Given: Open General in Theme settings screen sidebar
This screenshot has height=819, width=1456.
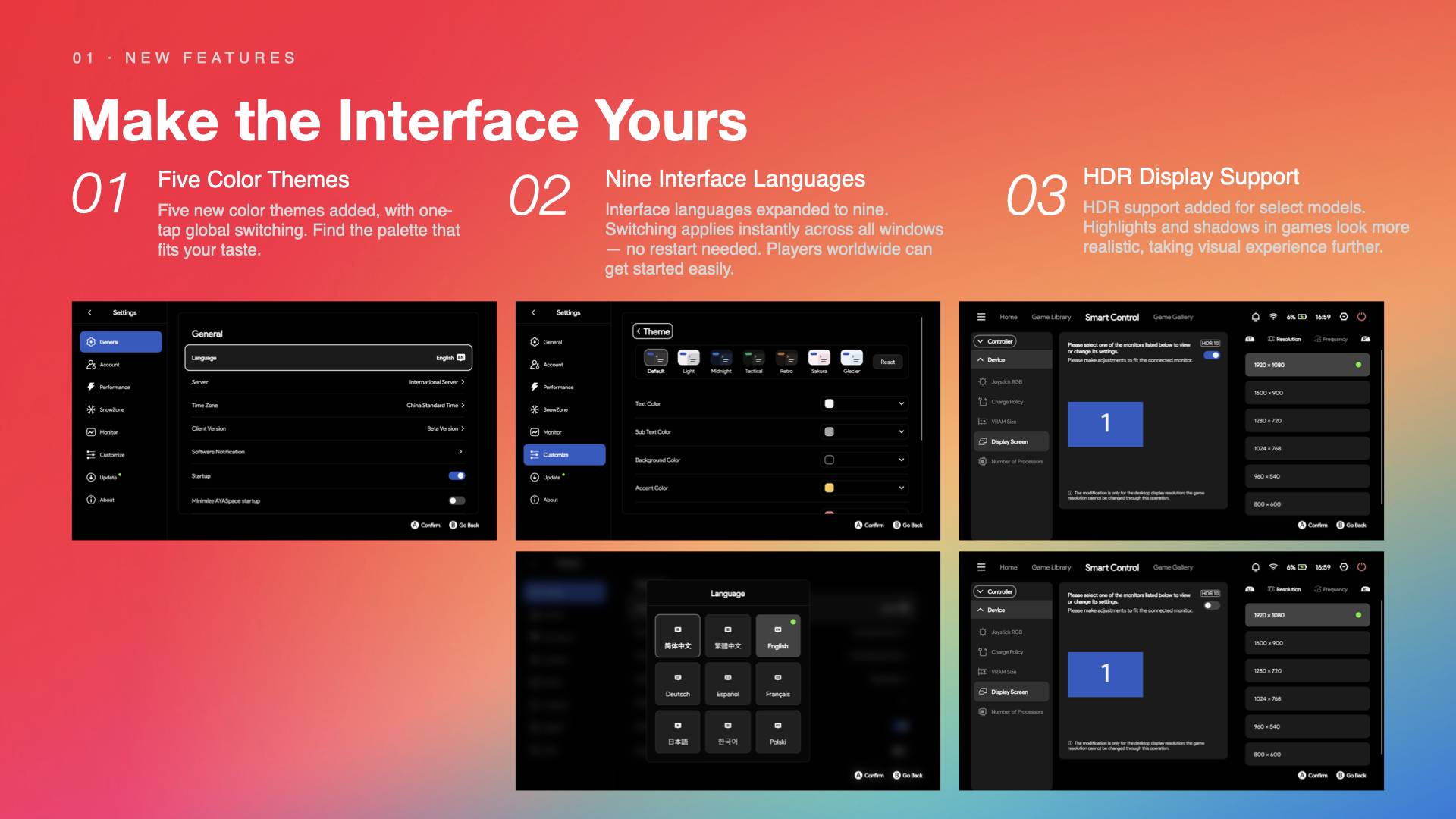Looking at the screenshot, I should click(547, 342).
